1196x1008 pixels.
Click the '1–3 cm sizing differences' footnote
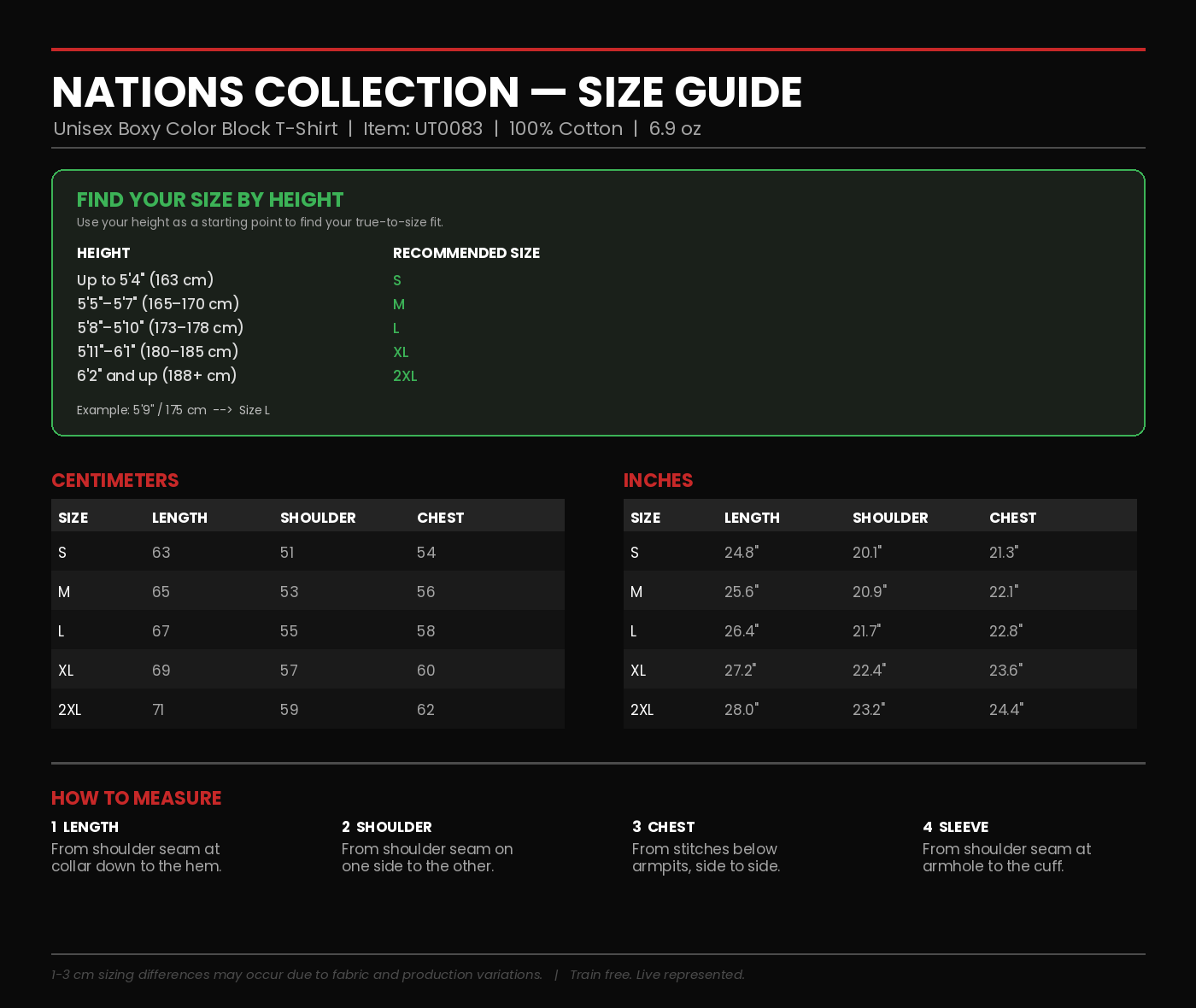tap(296, 975)
